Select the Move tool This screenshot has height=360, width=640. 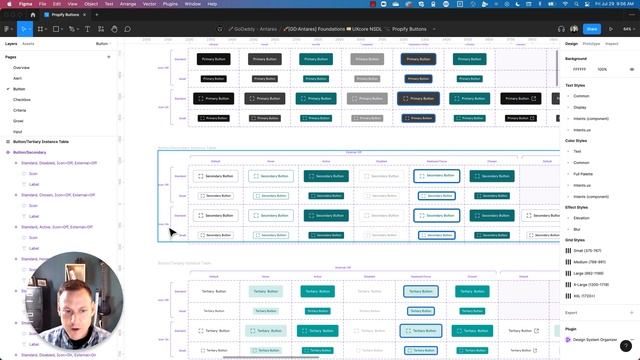(x=23, y=29)
